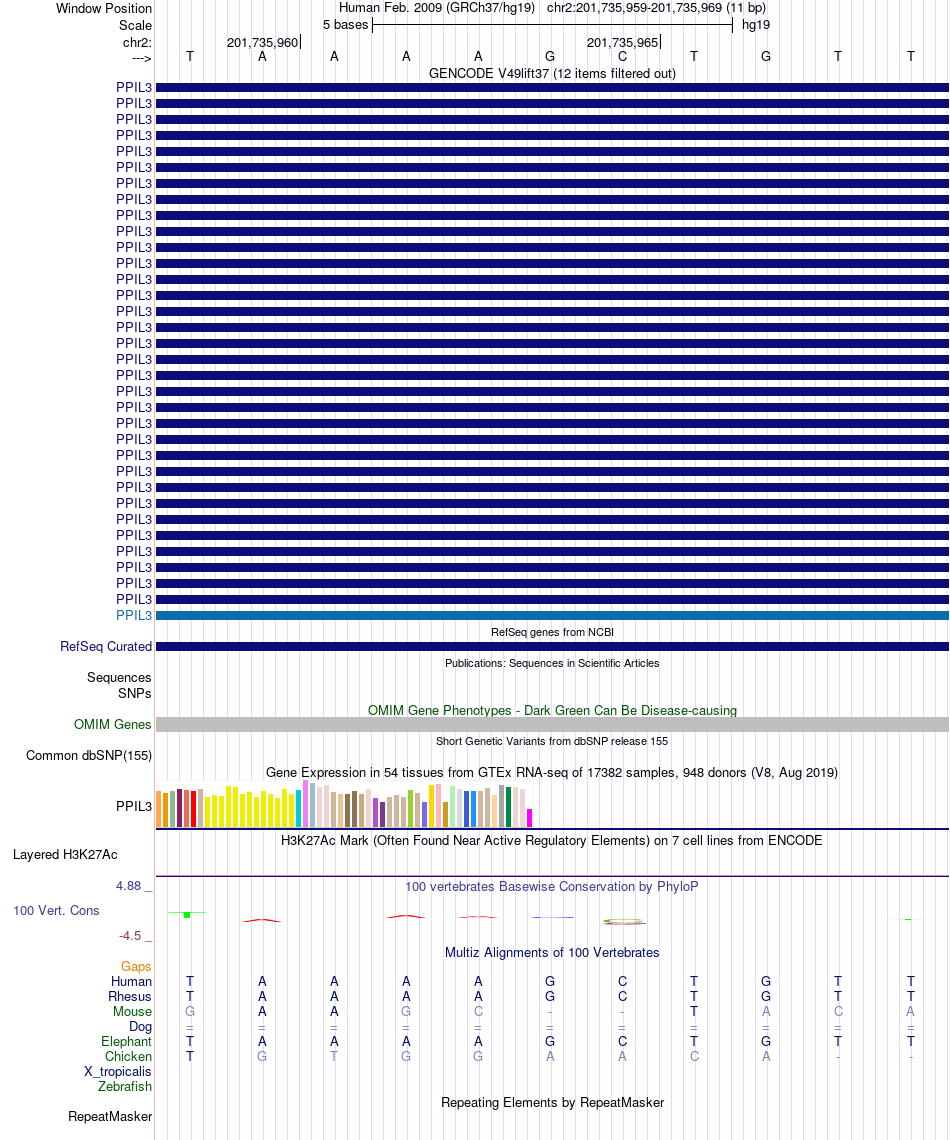The image size is (950, 1140).
Task: Click the 201,735,965 coordinate marker
Action: (x=623, y=43)
